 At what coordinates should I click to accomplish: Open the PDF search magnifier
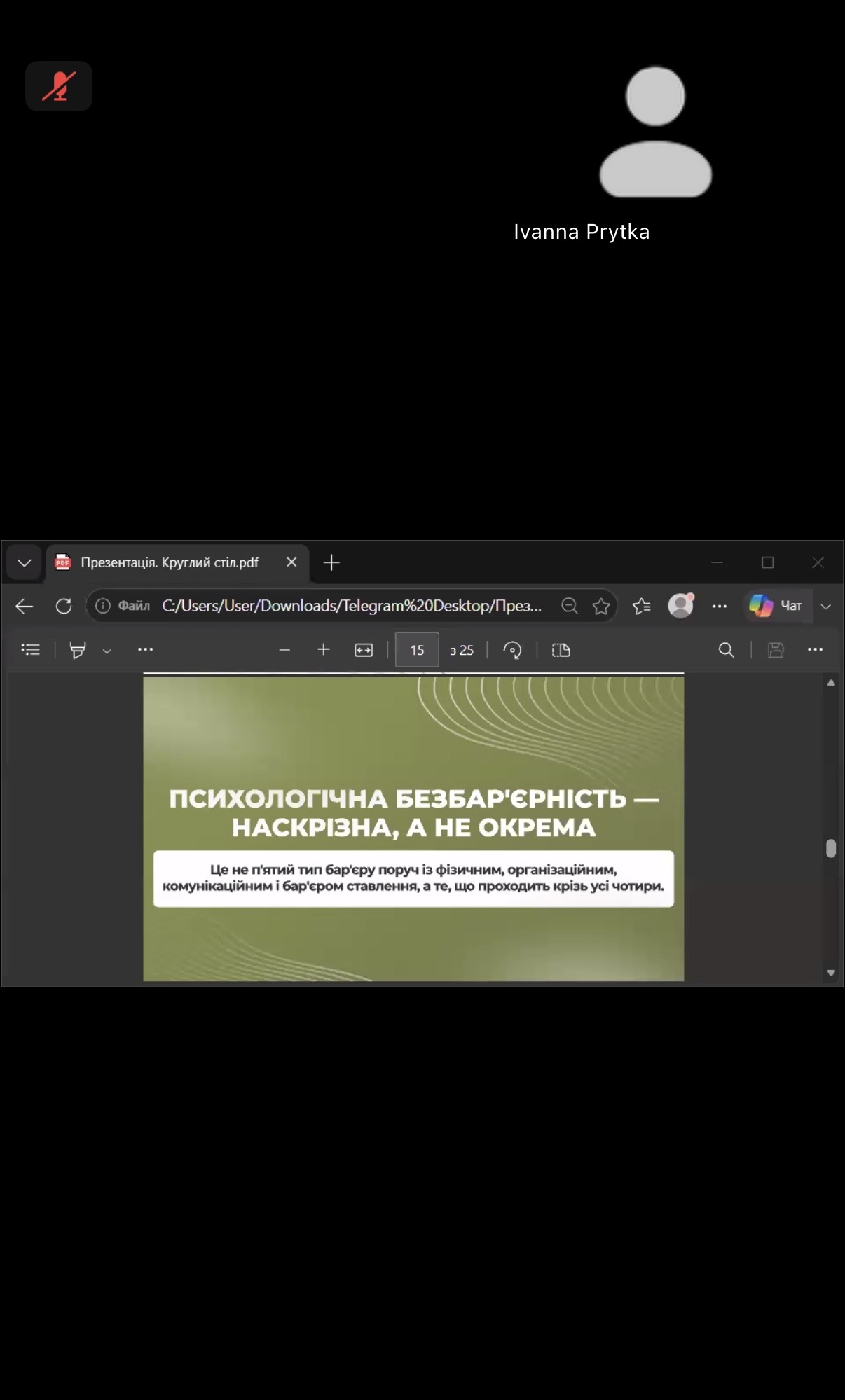click(727, 650)
